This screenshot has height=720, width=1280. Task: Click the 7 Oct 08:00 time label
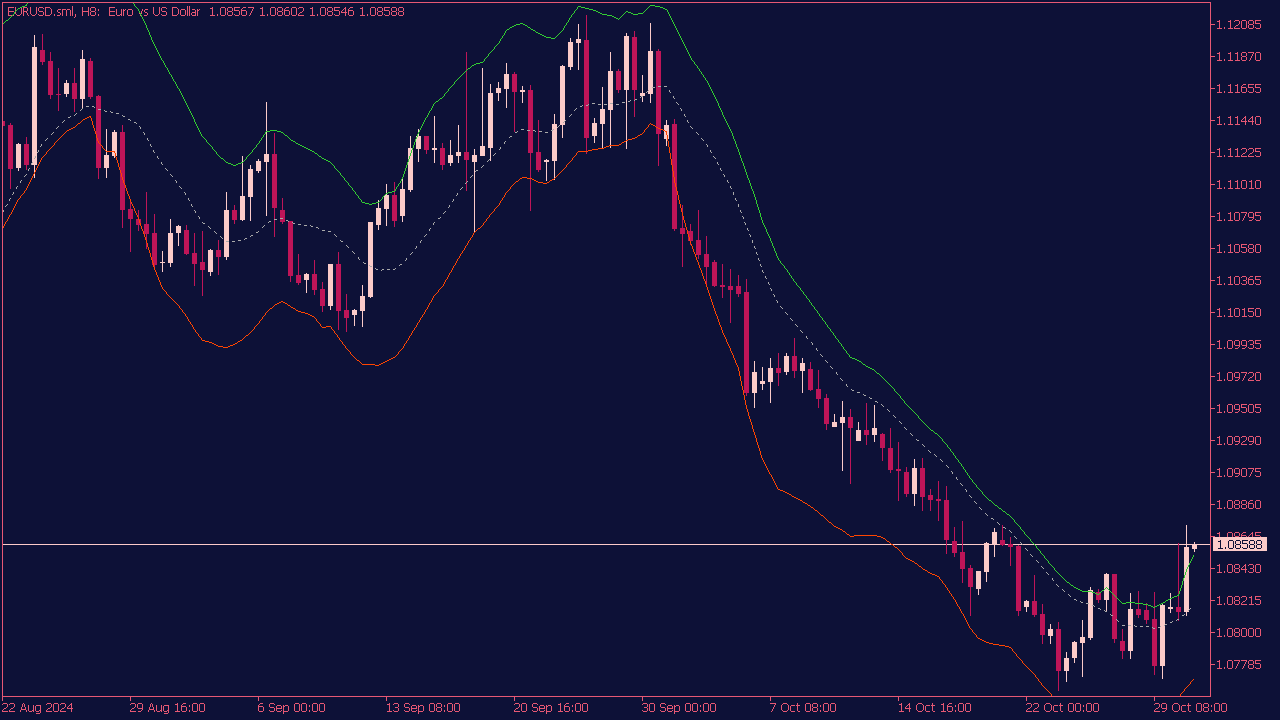tap(803, 708)
